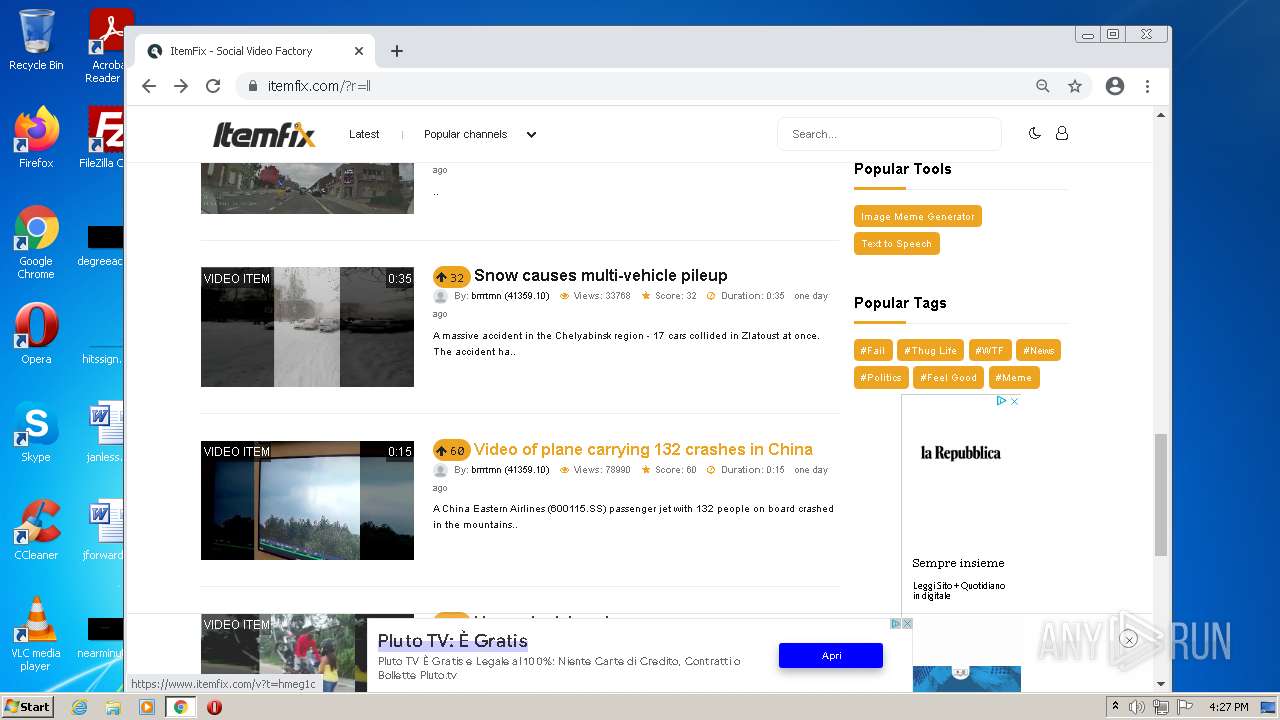This screenshot has height=720, width=1280.
Task: Select the #Thug Life tag
Action: [x=930, y=350]
